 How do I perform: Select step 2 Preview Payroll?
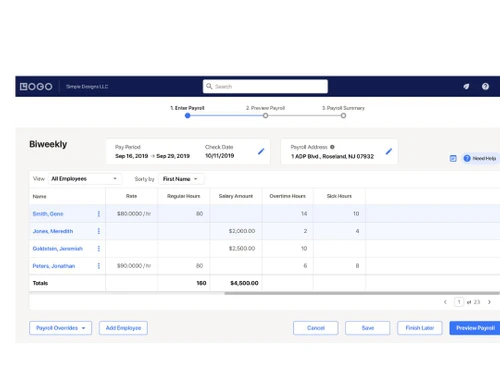coord(265,108)
